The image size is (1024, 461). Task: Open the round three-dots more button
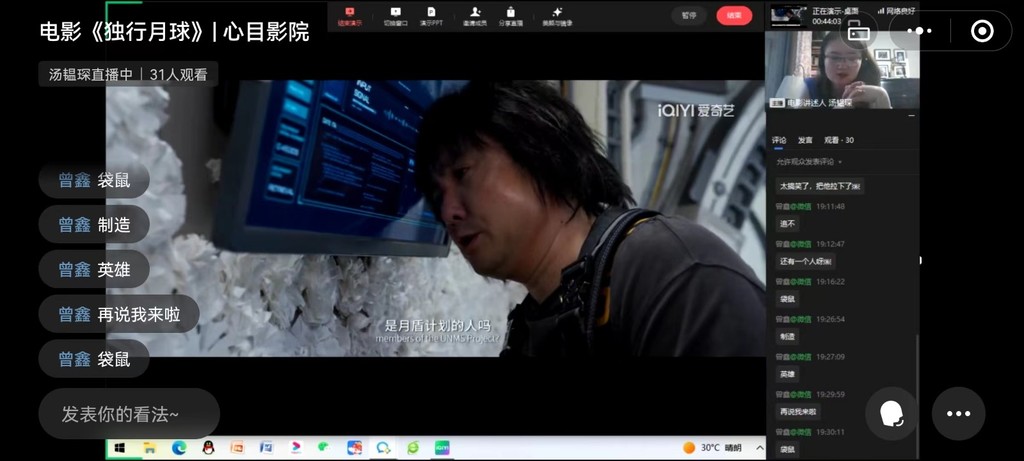pyautogui.click(x=958, y=413)
